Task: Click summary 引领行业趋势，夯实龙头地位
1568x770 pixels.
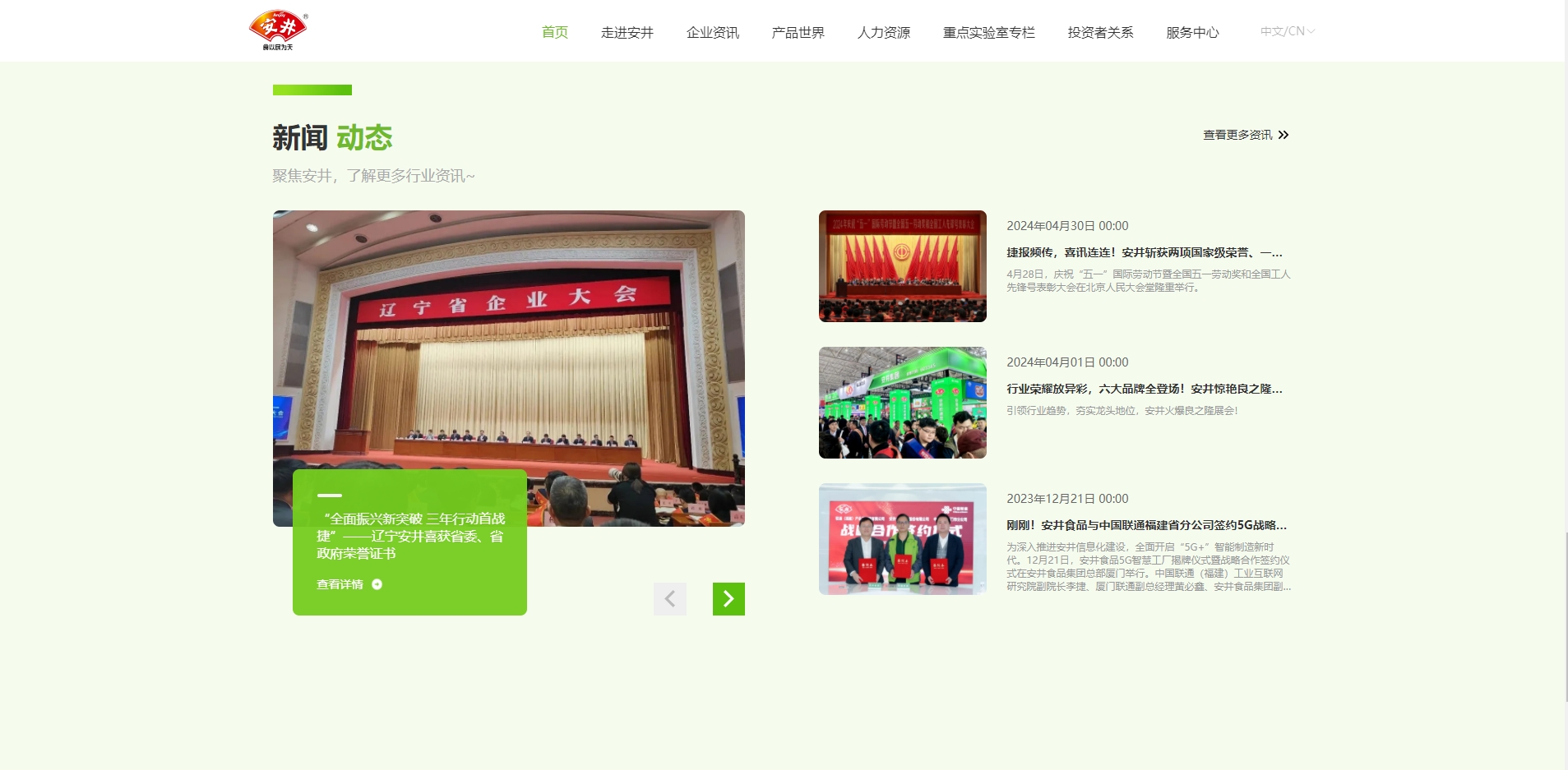Action: (x=1122, y=410)
